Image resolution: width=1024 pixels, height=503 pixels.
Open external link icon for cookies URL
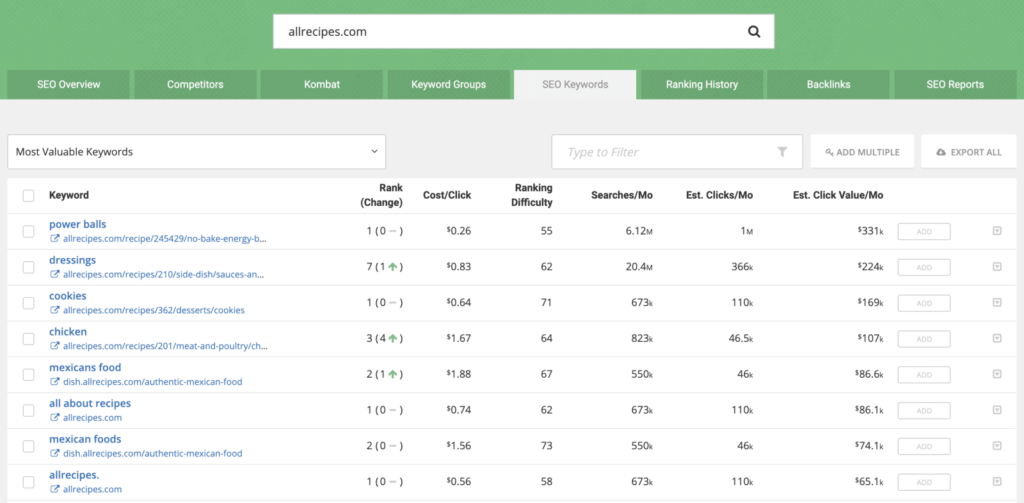pos(55,310)
